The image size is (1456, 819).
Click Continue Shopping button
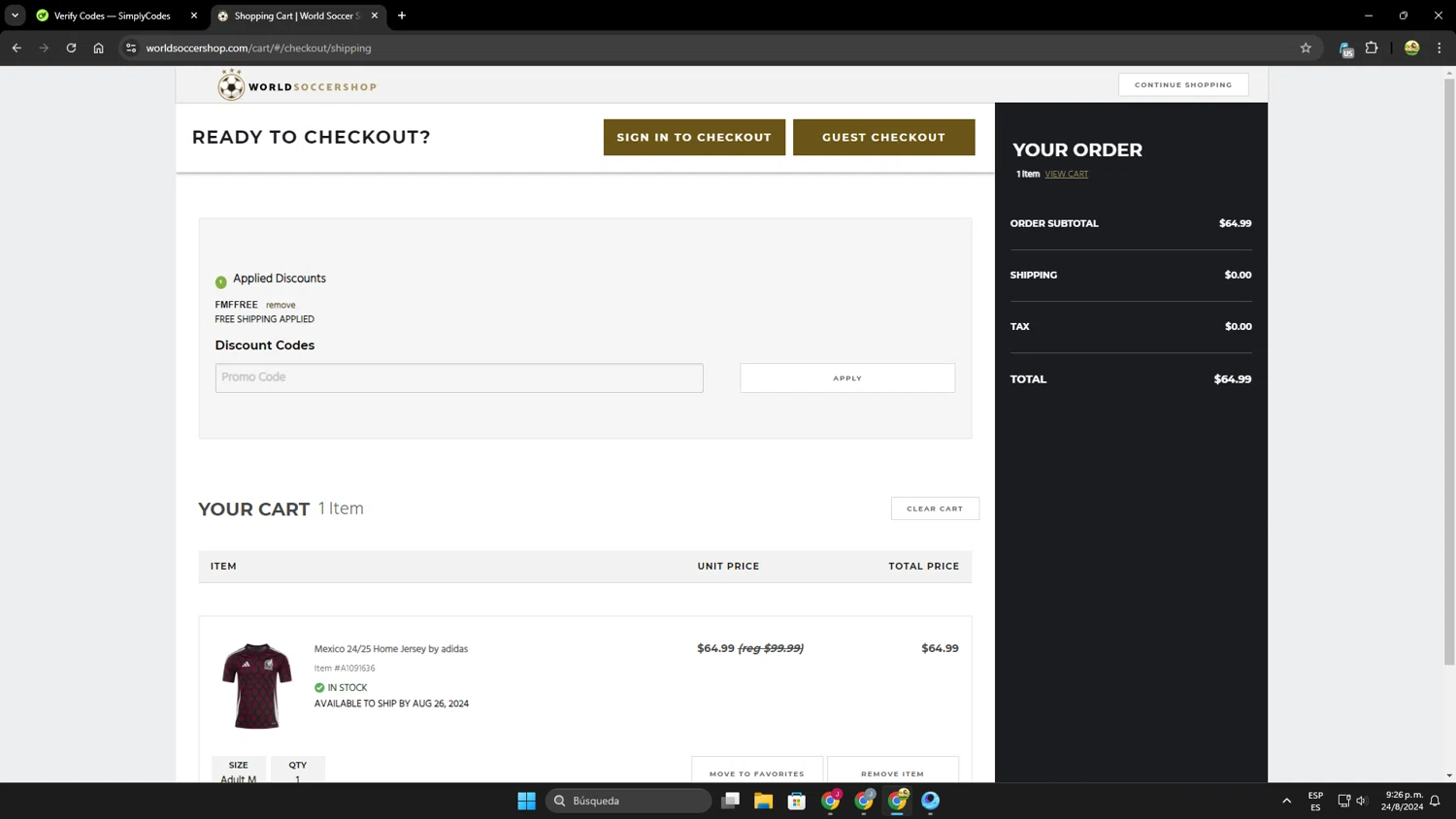pos(1183,84)
